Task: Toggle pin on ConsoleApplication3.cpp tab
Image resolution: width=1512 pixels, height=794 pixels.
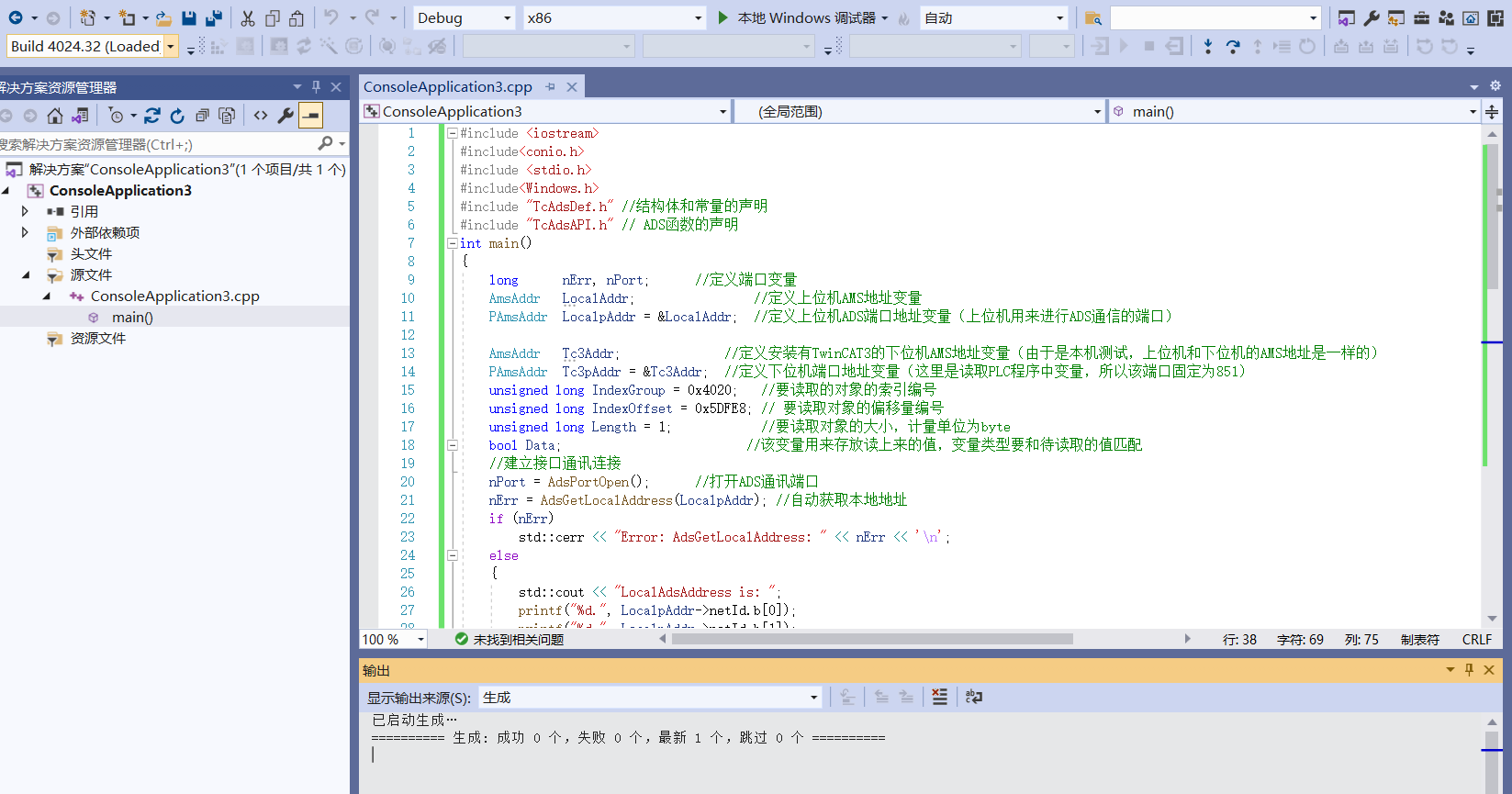Action: [x=550, y=87]
